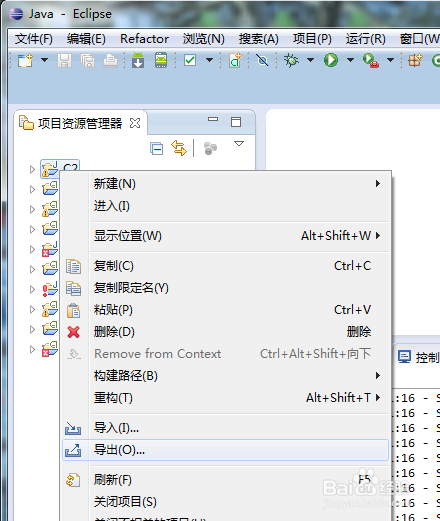Open the 搜索(A) menu
Screen dimensions: 440x521
(259, 39)
